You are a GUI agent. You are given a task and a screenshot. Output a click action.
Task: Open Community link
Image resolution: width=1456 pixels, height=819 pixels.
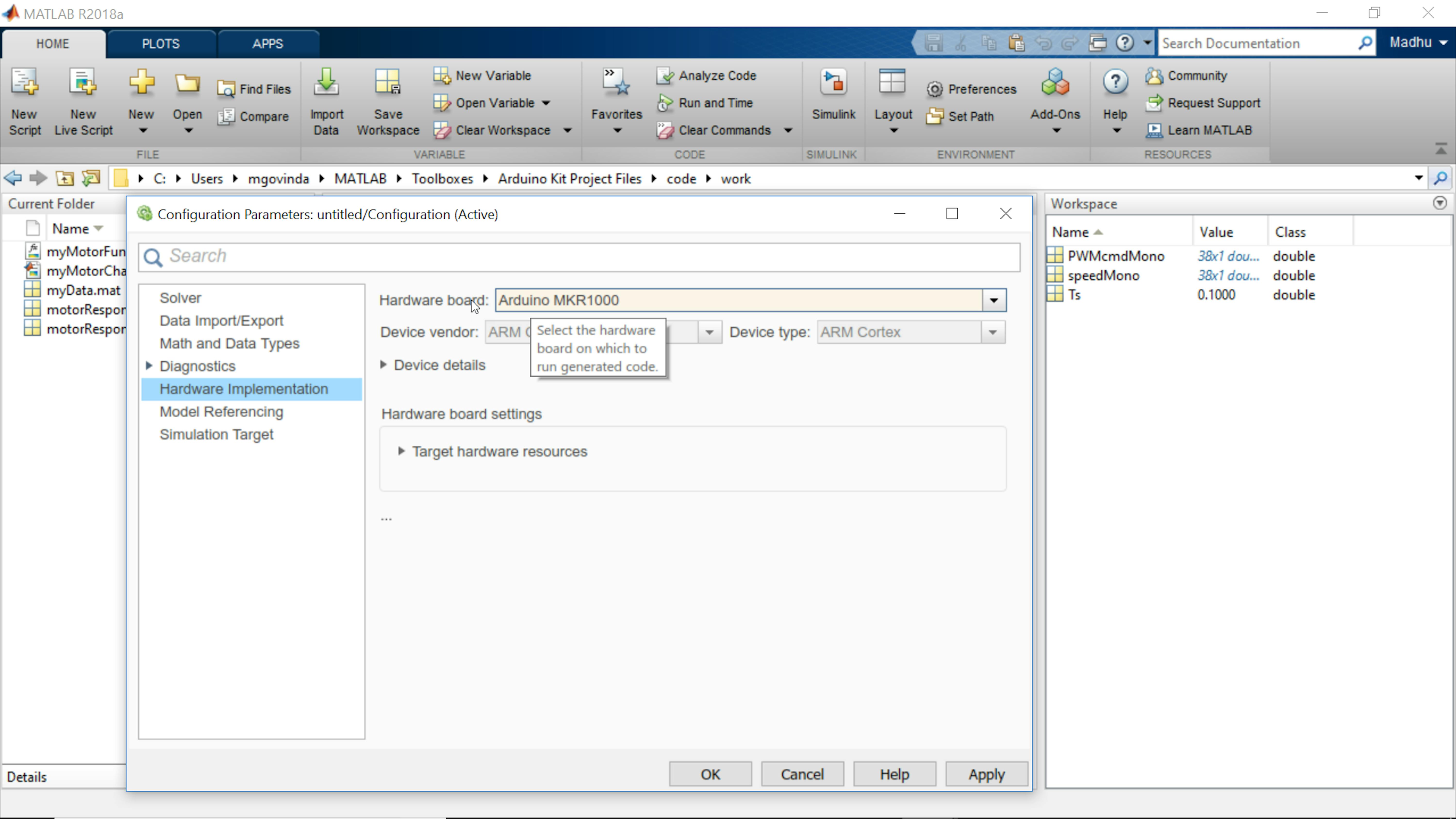(1186, 75)
